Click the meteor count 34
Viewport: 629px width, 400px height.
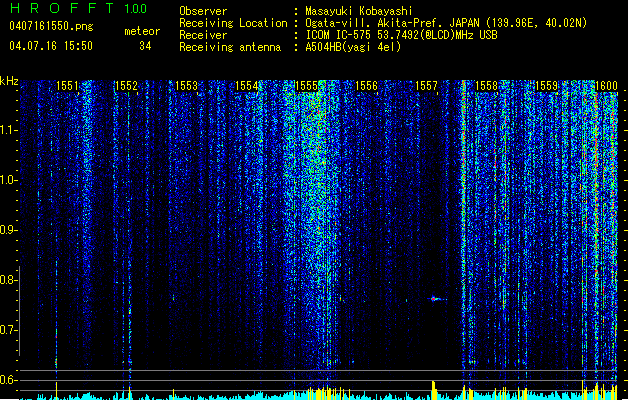point(145,46)
